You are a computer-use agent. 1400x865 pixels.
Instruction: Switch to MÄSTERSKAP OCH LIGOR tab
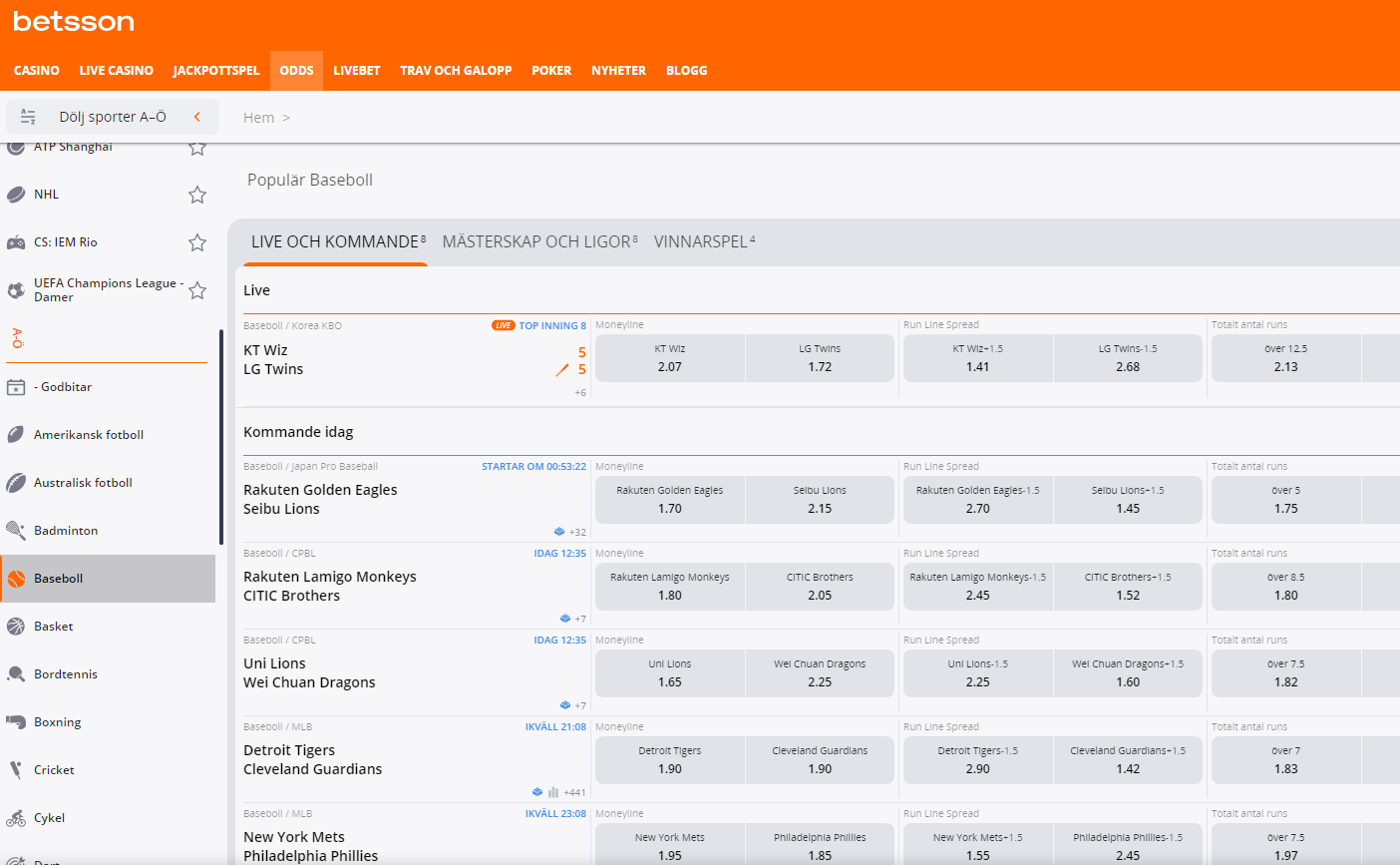click(x=538, y=240)
